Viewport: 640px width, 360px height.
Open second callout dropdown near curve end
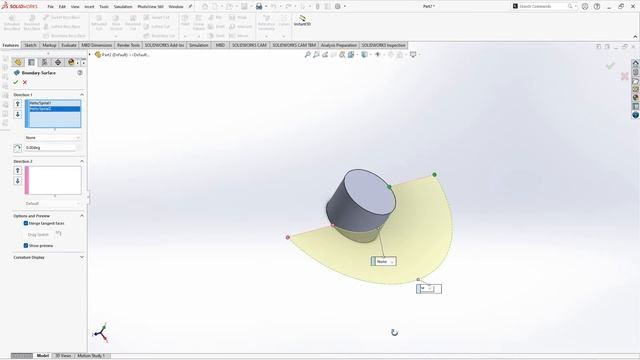429,289
